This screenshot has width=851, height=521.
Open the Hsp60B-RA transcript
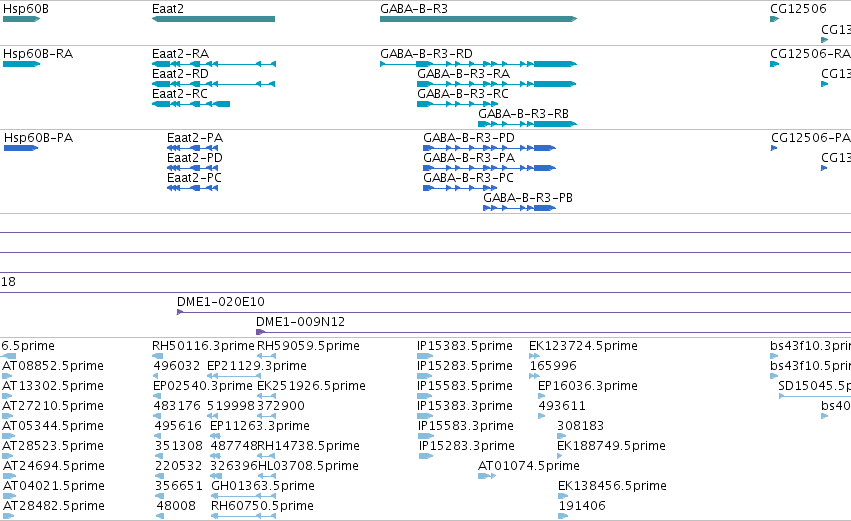click(38, 54)
